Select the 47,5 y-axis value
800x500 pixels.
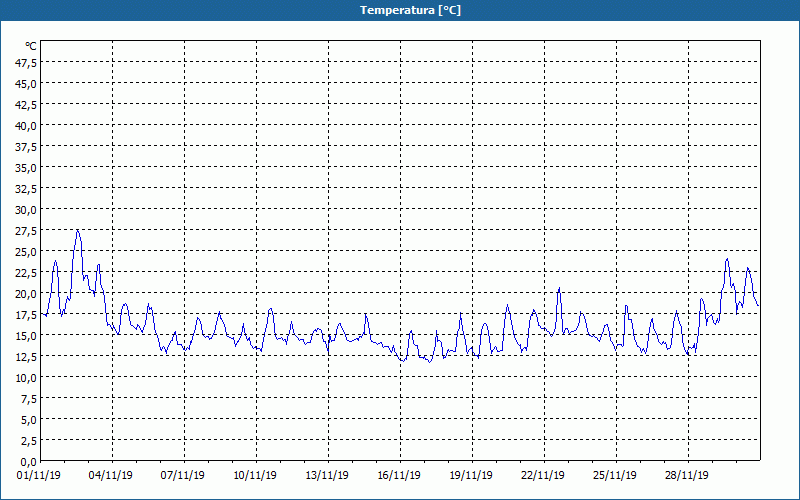pos(27,63)
